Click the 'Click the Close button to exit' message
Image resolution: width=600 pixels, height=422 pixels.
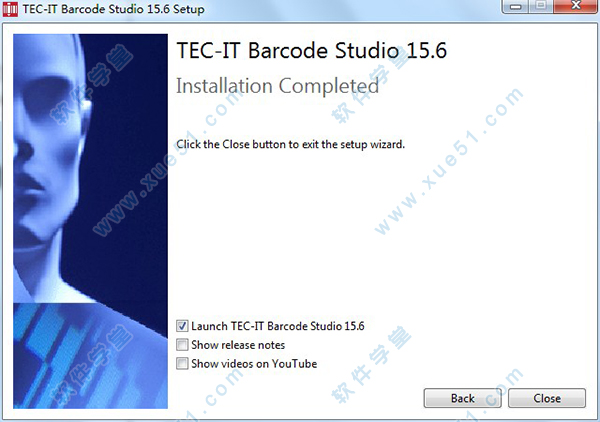tap(290, 145)
